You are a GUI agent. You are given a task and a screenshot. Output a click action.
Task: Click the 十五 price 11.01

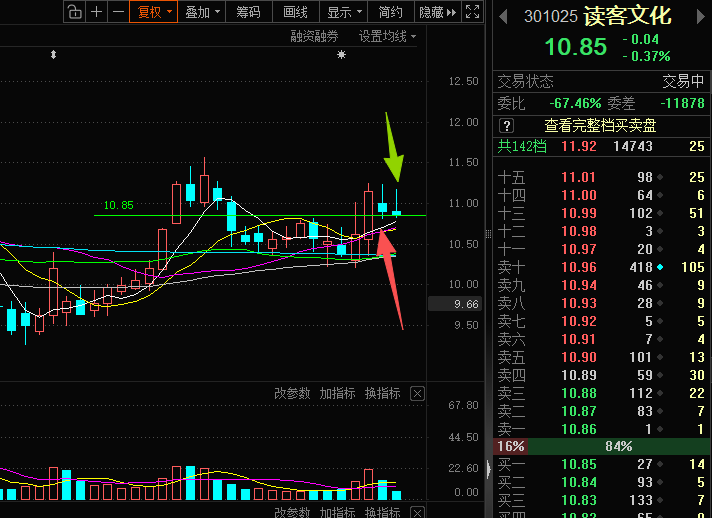pyautogui.click(x=578, y=177)
